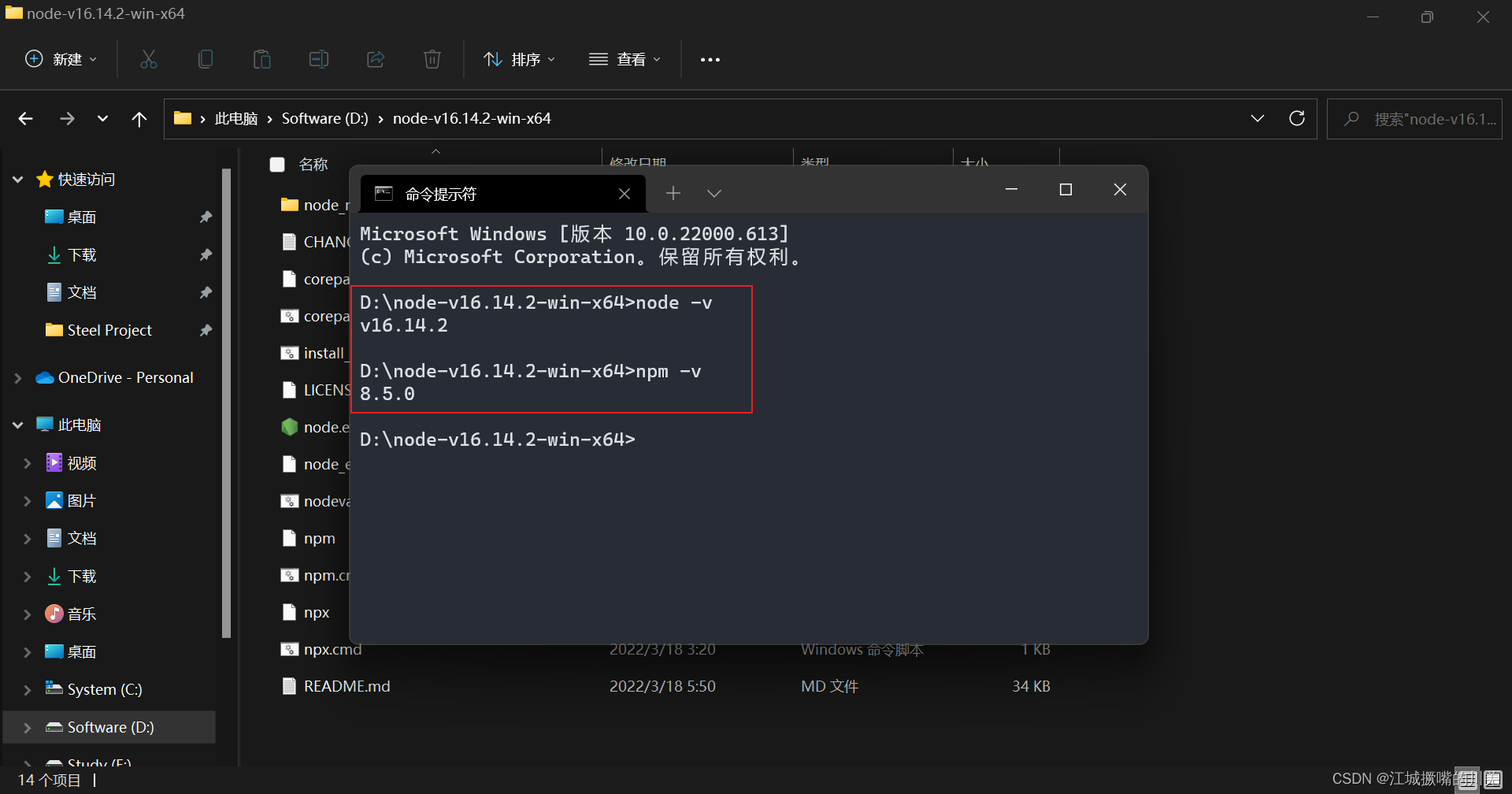Go back with the left arrow
Image resolution: width=1512 pixels, height=794 pixels.
point(26,119)
